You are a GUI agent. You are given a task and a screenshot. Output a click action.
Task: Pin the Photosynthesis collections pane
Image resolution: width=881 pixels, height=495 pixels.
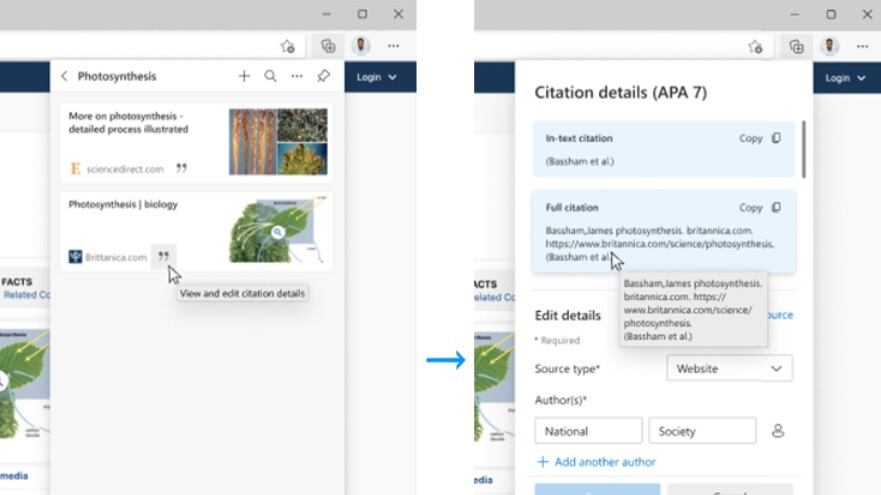(x=323, y=76)
